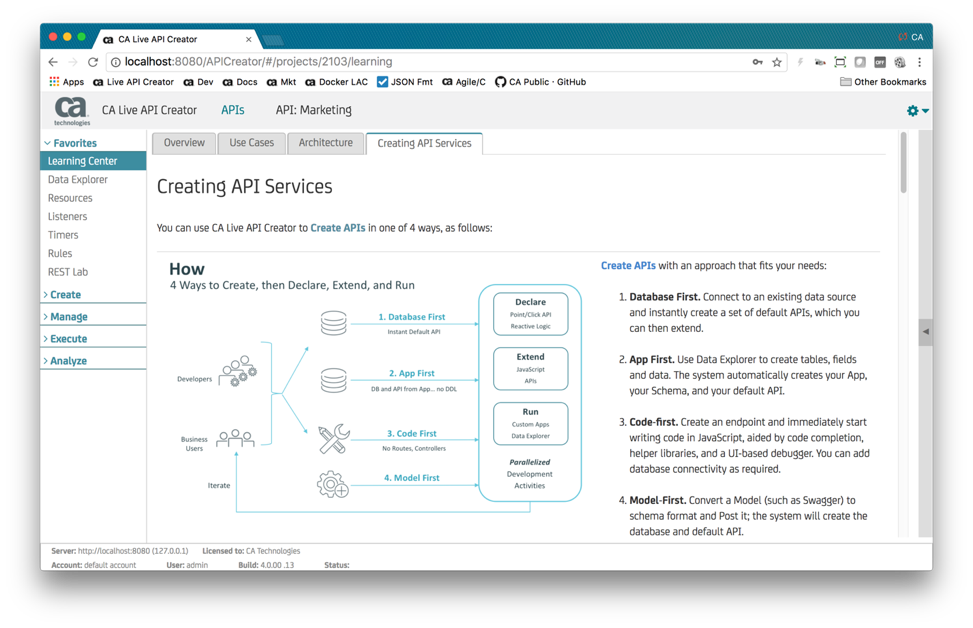
Task: Open the Agile/C bookmark
Action: (x=464, y=82)
